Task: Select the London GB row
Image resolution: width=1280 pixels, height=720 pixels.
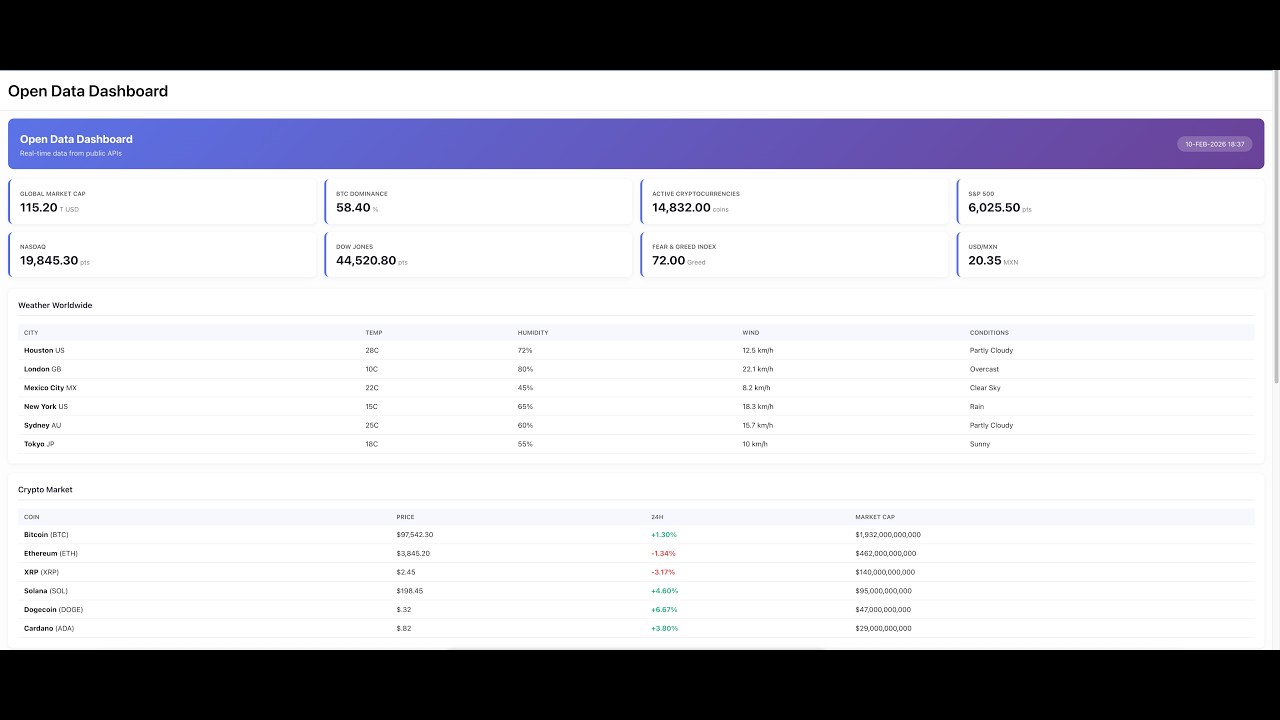Action: point(636,369)
